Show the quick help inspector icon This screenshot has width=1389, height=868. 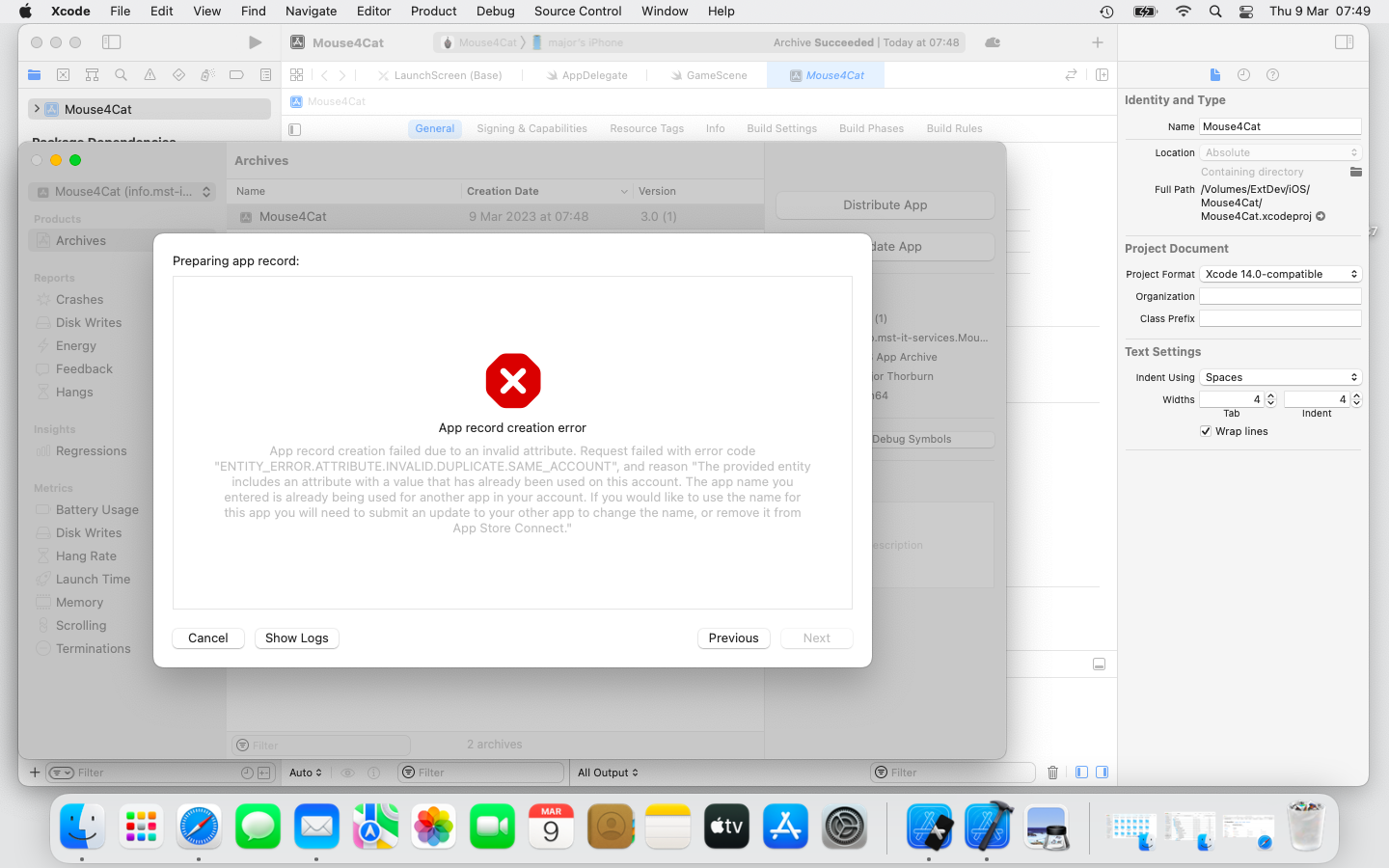coord(1272,75)
